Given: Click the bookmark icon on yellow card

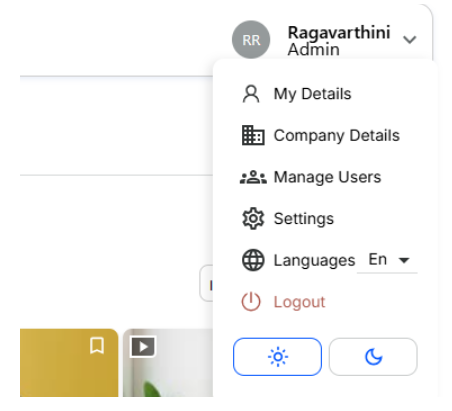Looking at the screenshot, I should [x=97, y=345].
